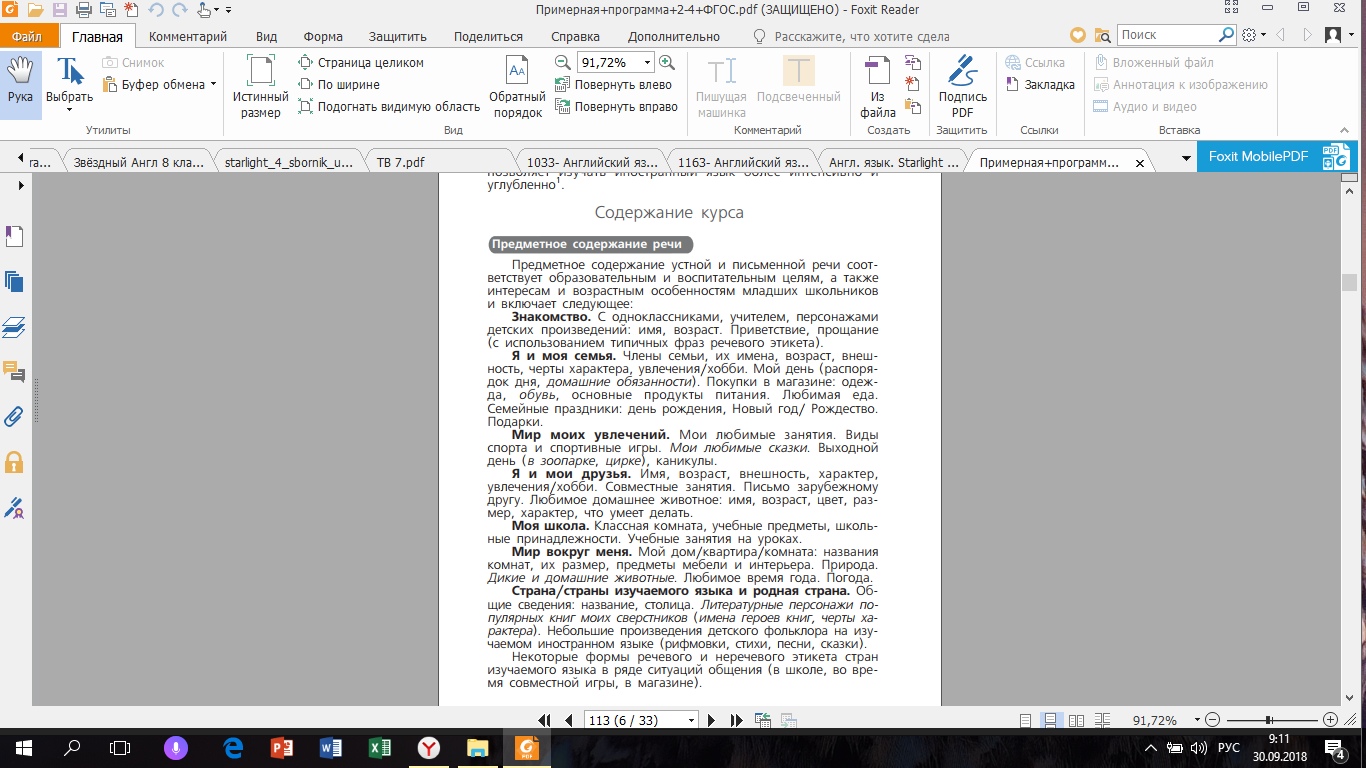Rotate the page with Повернуть влево

[612, 85]
